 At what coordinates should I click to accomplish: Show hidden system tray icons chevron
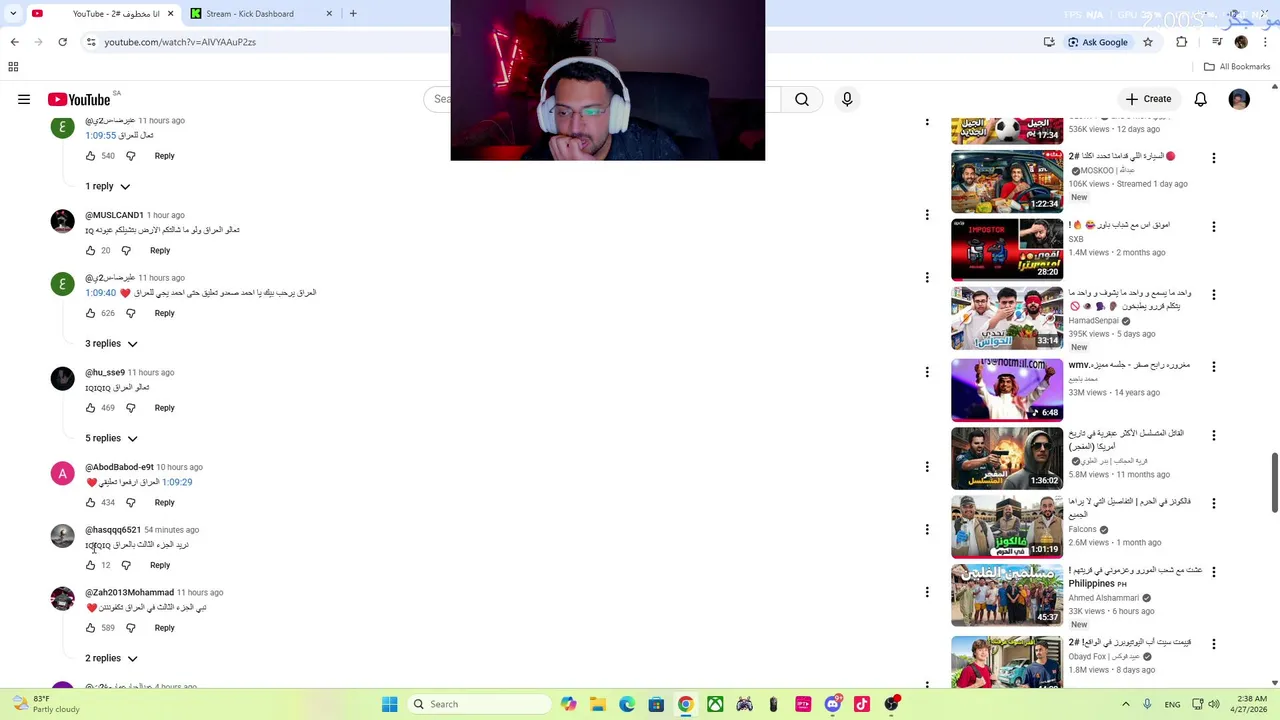click(1126, 704)
